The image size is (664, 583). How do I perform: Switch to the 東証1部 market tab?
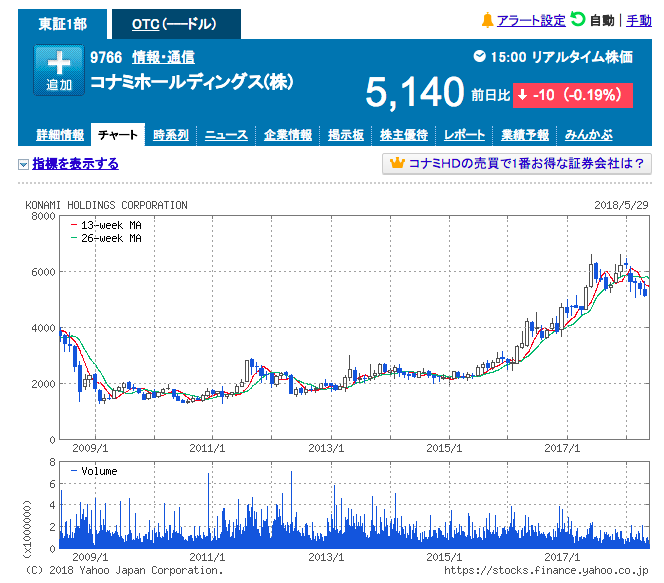click(63, 24)
